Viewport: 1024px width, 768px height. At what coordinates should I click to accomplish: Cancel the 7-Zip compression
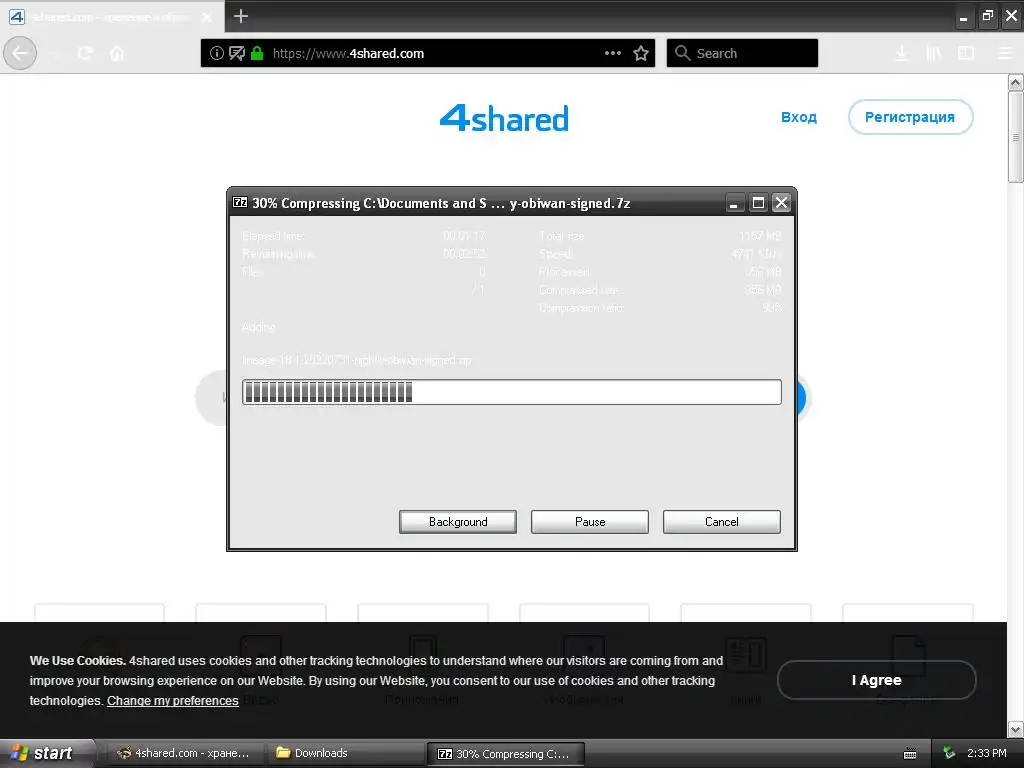click(x=722, y=522)
